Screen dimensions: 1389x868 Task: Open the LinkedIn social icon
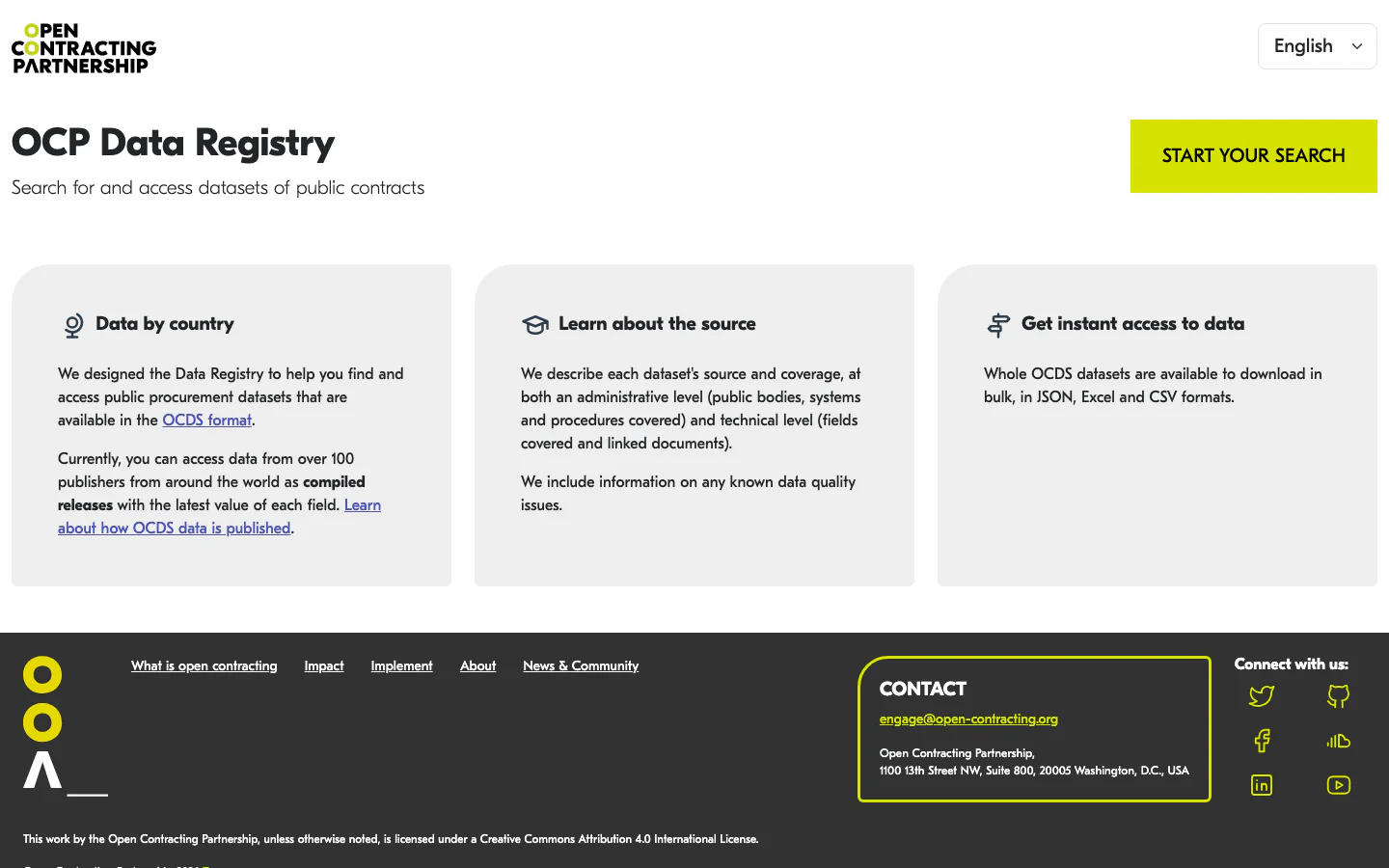(x=1262, y=785)
